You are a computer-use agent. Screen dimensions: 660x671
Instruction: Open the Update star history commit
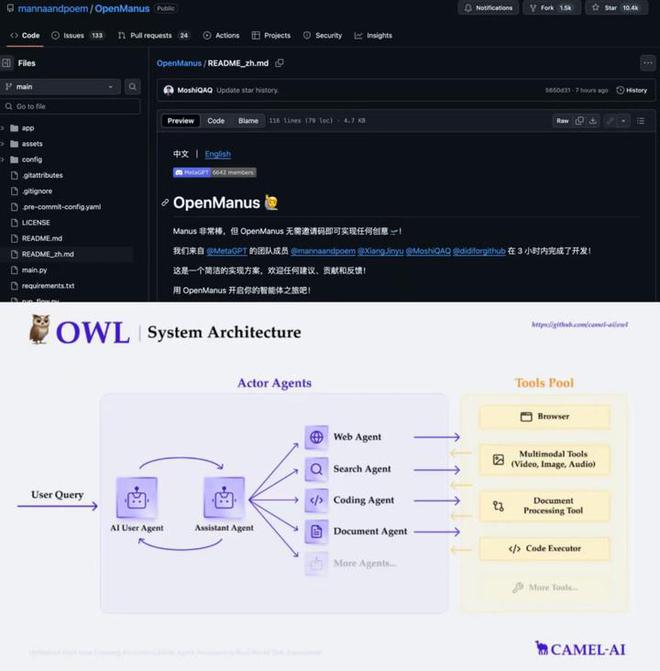(247, 90)
